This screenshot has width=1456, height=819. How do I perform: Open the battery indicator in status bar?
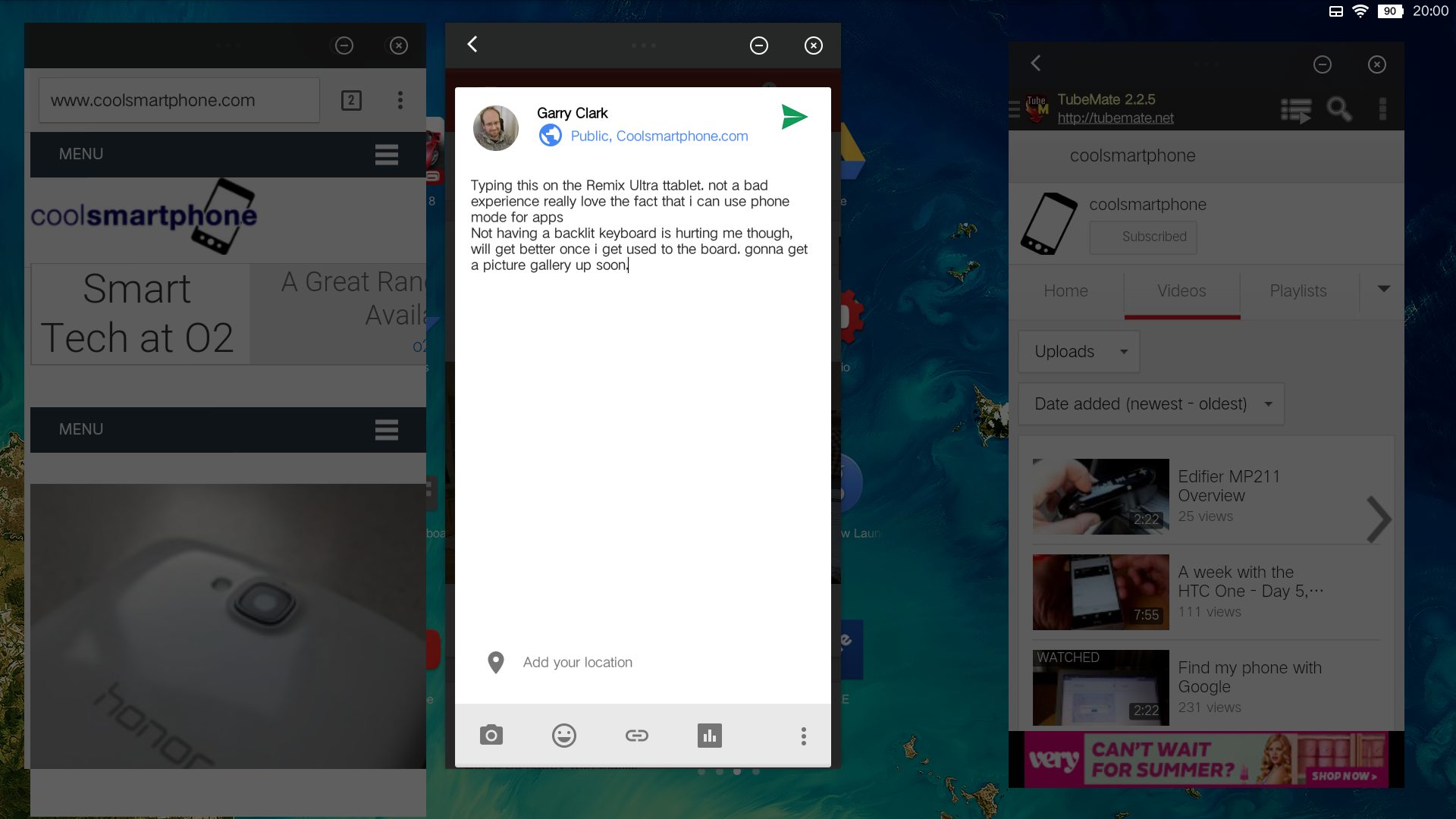(x=1390, y=11)
